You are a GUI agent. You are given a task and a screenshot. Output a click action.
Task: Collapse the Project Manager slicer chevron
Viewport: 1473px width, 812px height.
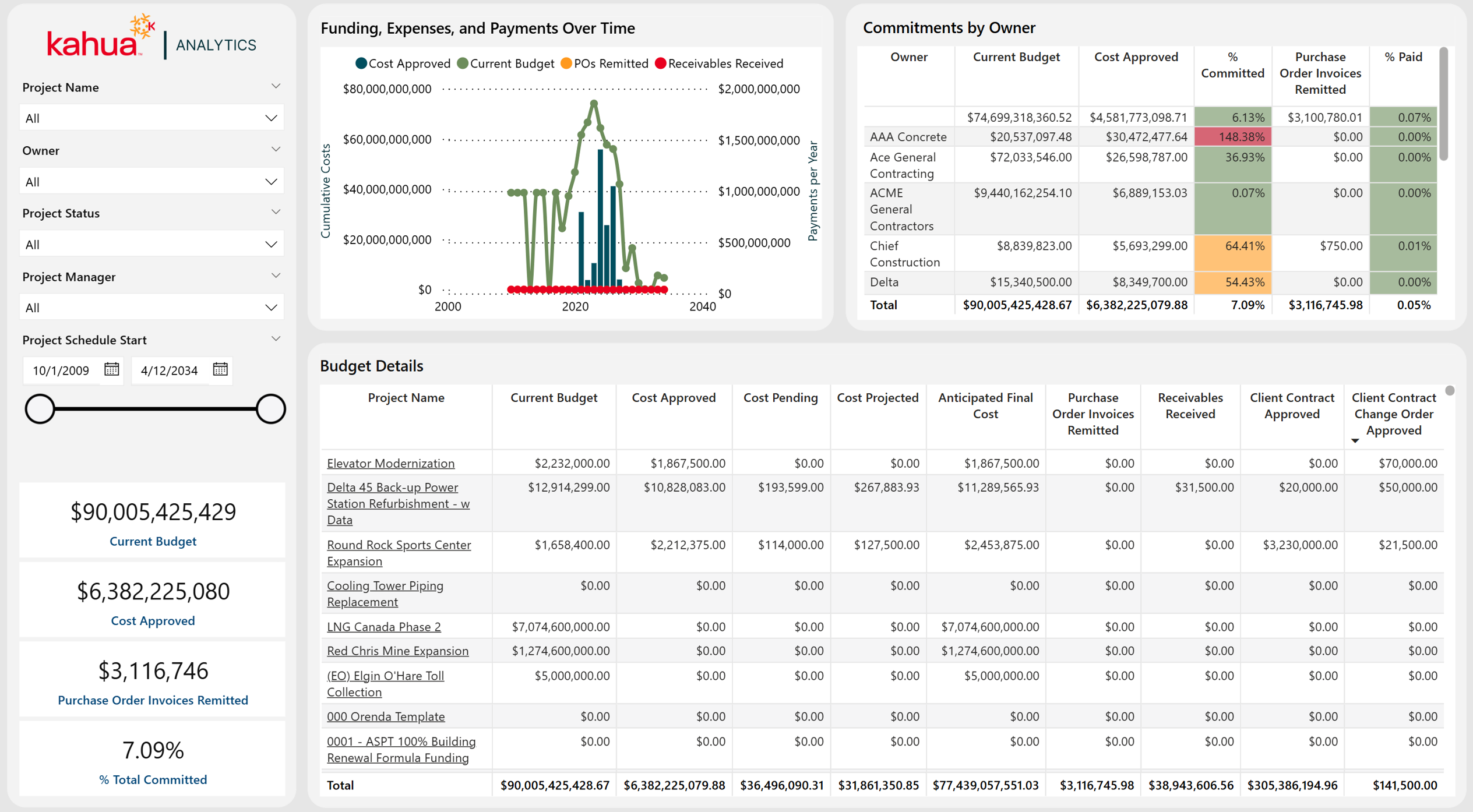point(276,276)
